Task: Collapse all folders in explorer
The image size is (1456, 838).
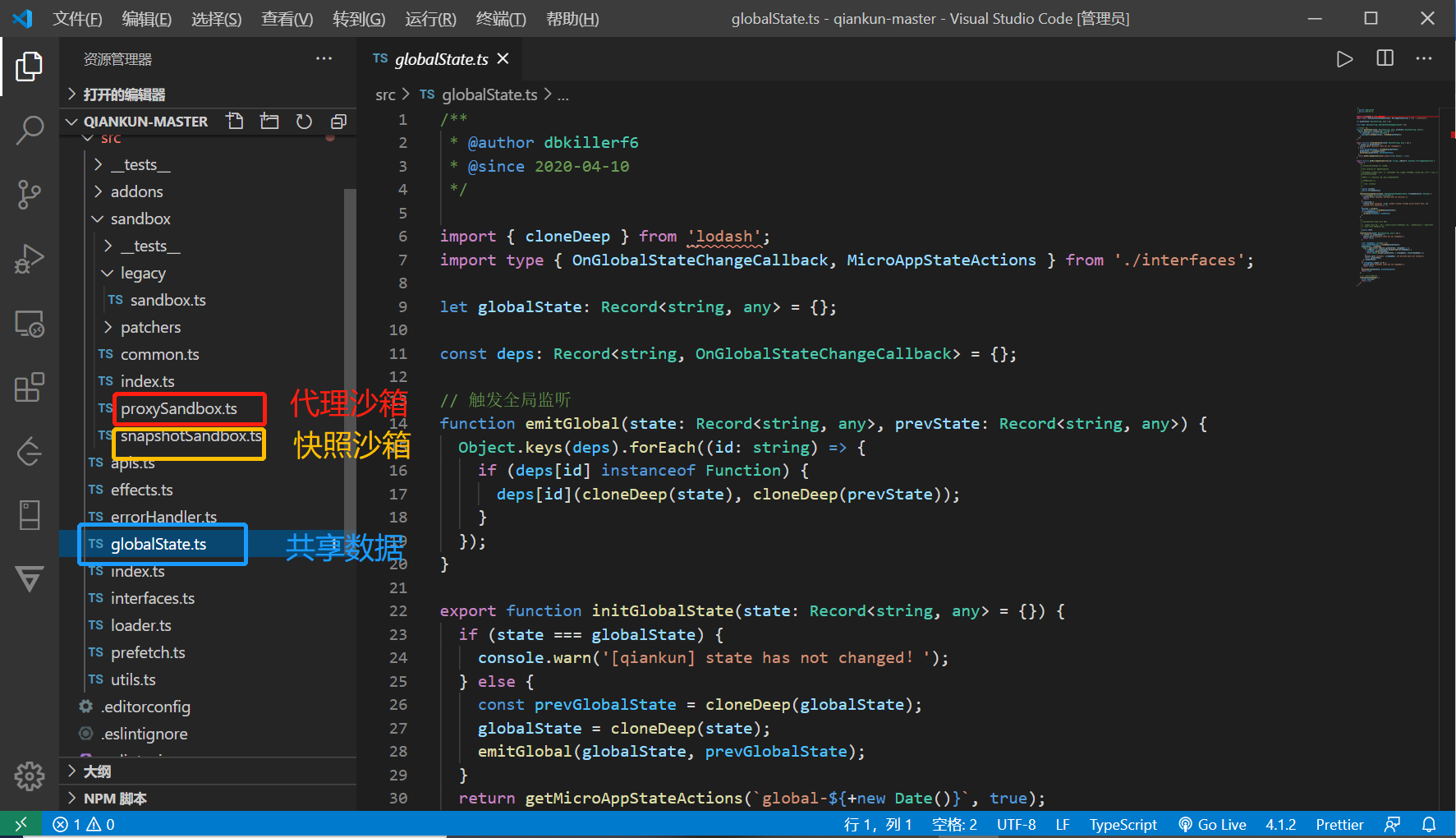Action: (x=338, y=122)
